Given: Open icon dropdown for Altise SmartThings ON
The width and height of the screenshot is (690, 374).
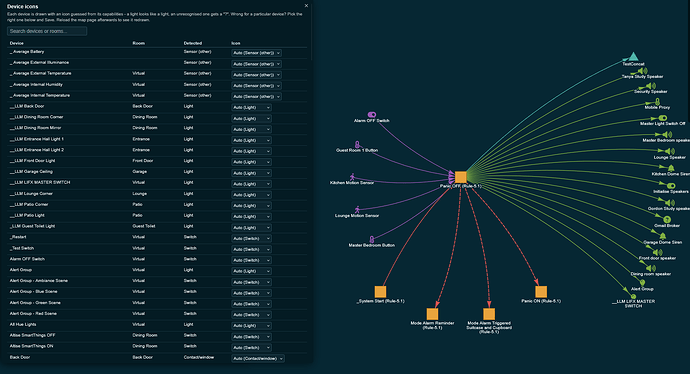Looking at the screenshot, I should [x=251, y=348].
